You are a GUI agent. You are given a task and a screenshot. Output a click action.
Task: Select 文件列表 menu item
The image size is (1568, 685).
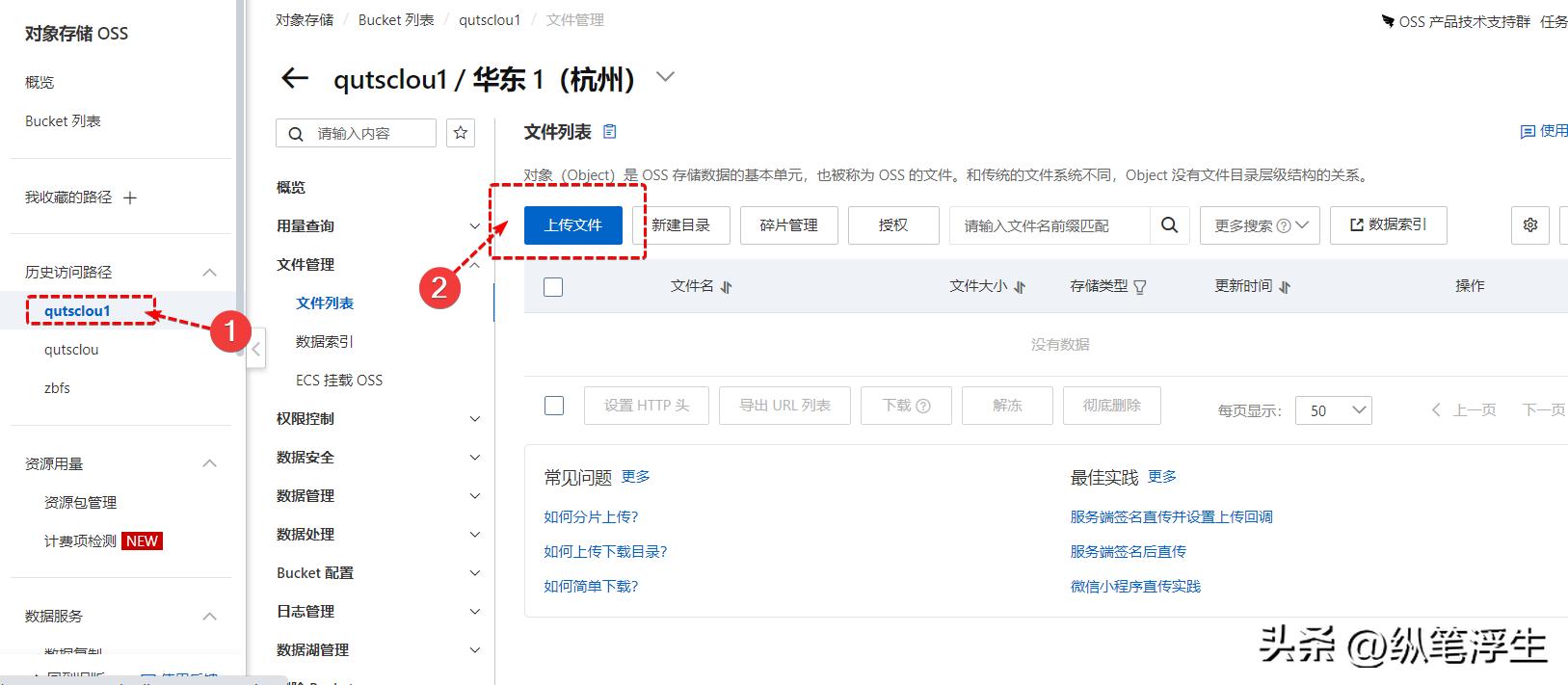[325, 303]
